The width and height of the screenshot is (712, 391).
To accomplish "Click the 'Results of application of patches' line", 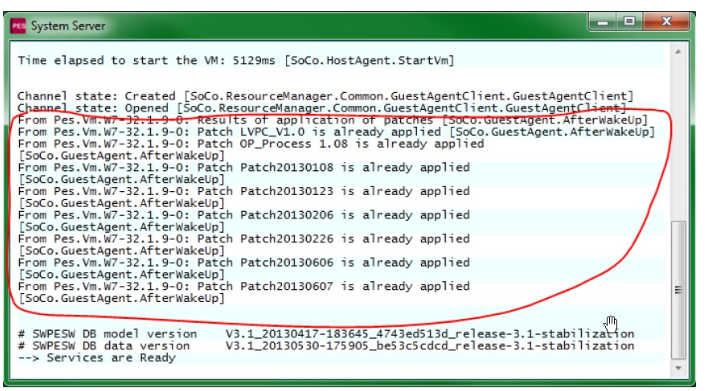I will click(332, 120).
